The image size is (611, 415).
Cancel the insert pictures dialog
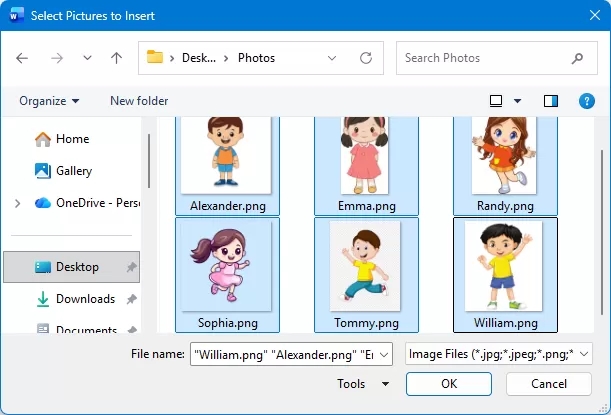pyautogui.click(x=549, y=384)
